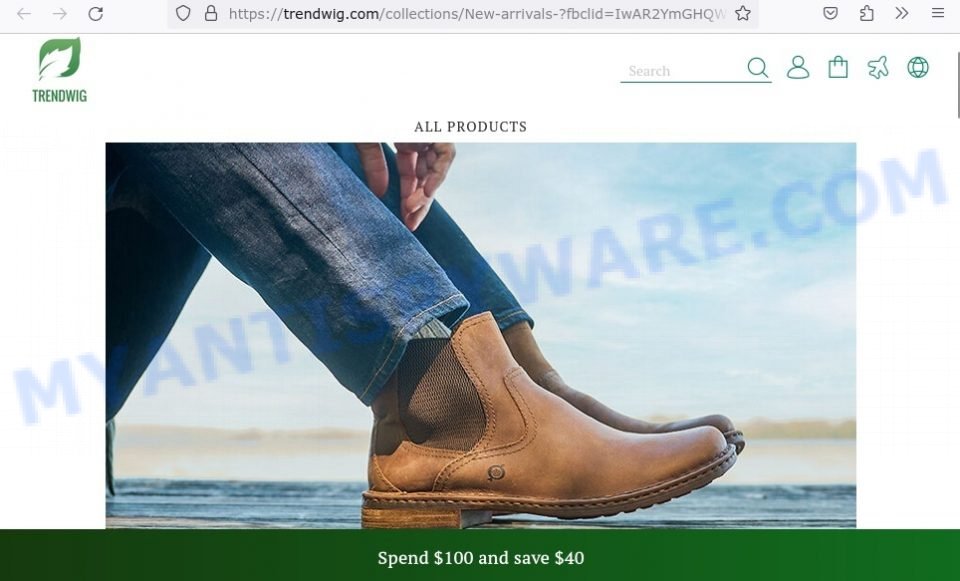The height and width of the screenshot is (581, 960).
Task: Click the browser forward arrow
Action: pos(59,13)
